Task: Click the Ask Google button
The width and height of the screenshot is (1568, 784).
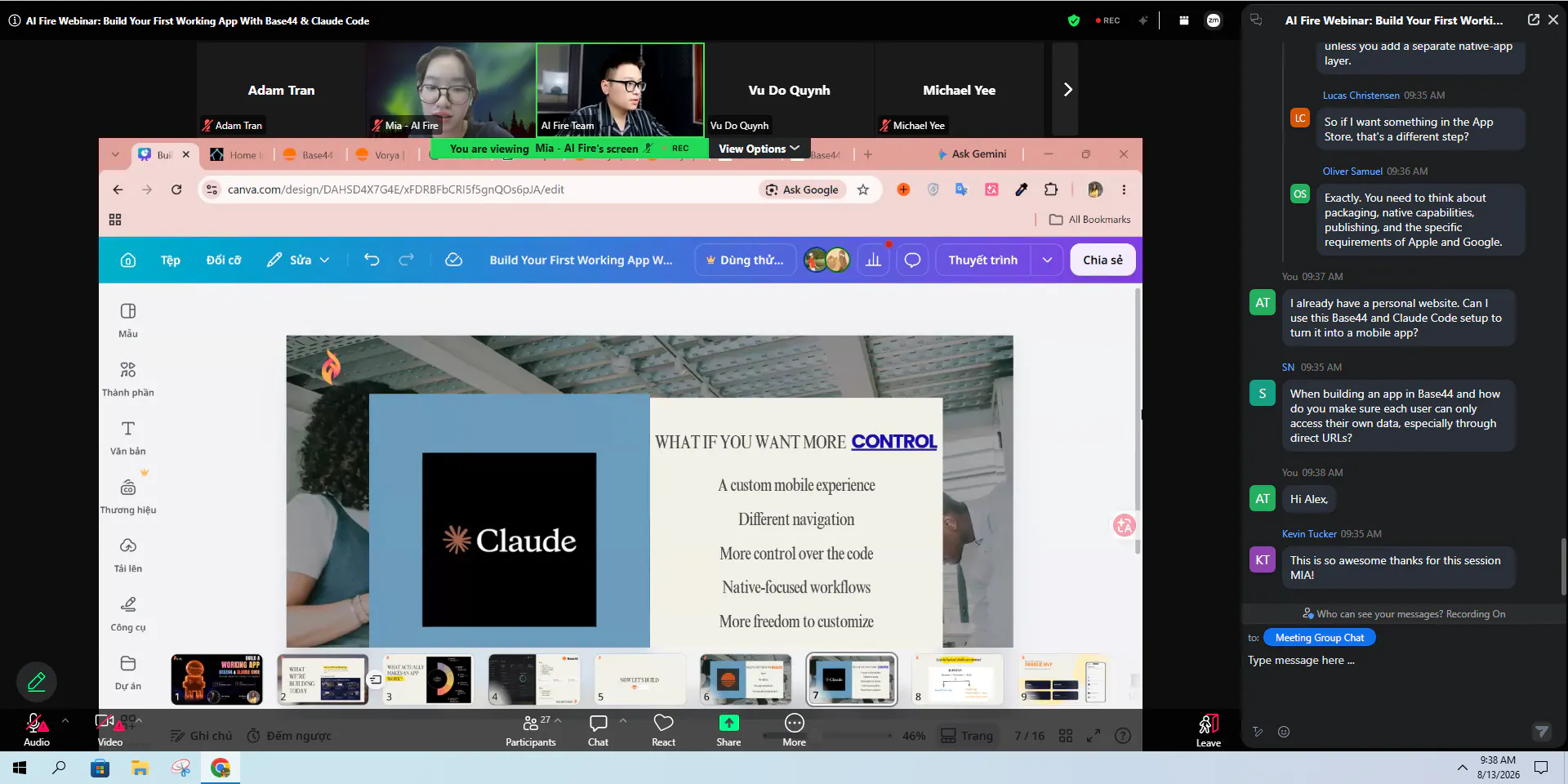Action: 803,189
